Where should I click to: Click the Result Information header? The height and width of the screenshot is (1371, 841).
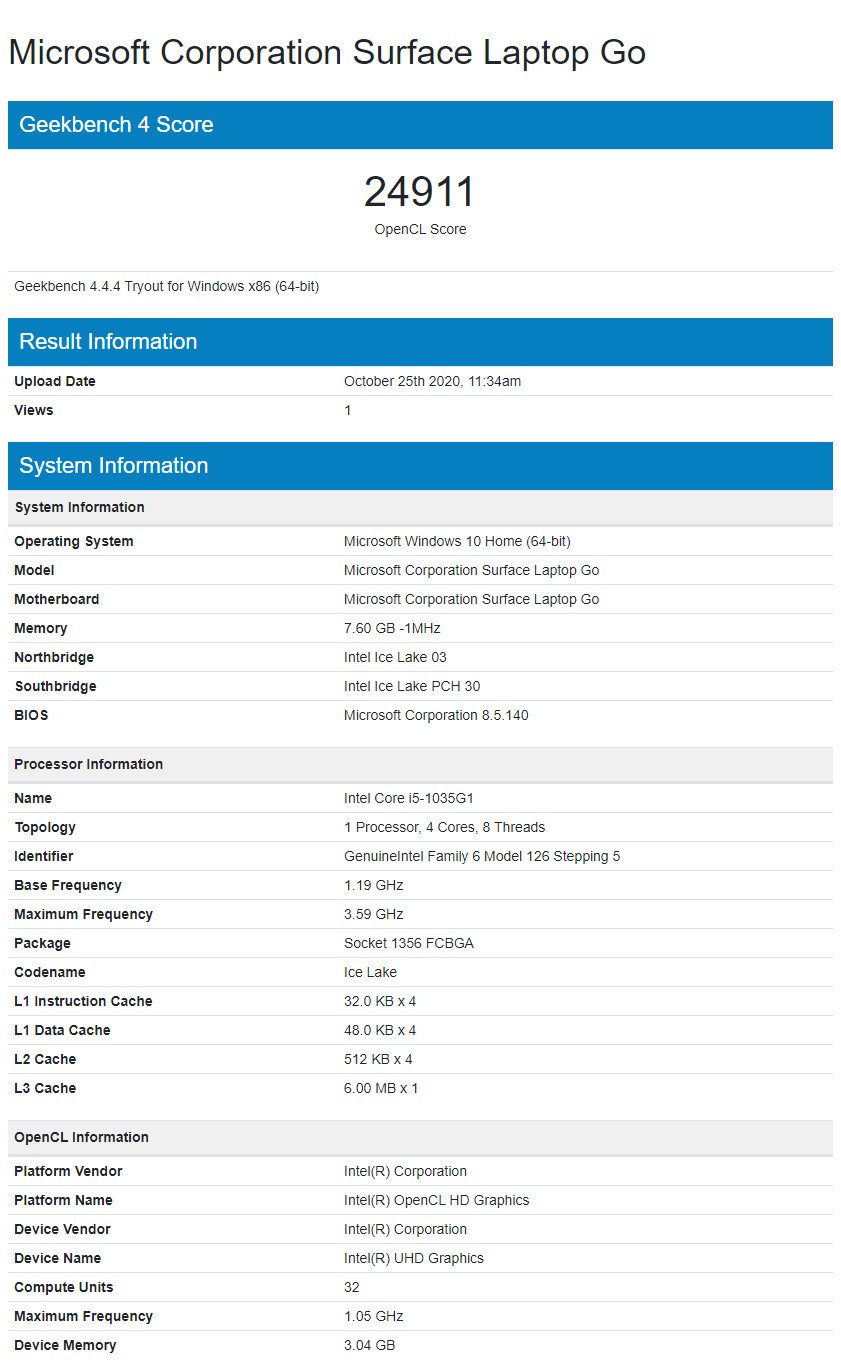pos(420,342)
